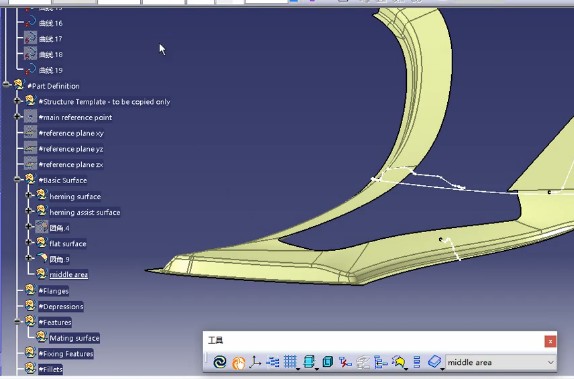The width and height of the screenshot is (574, 379).
Task: Collapse the #Basic Surface node
Action: point(17,179)
